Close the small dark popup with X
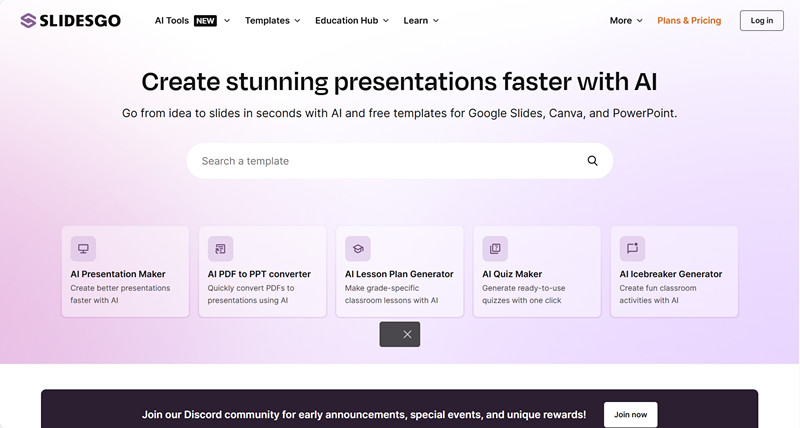The height and width of the screenshot is (428, 800). point(407,334)
